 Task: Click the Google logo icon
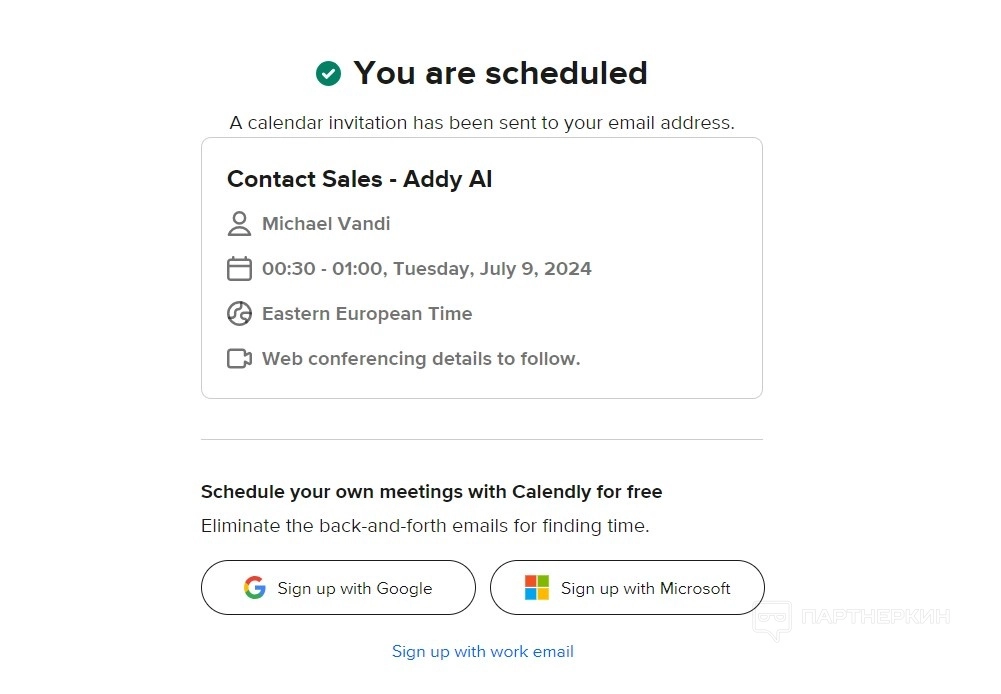tap(255, 588)
